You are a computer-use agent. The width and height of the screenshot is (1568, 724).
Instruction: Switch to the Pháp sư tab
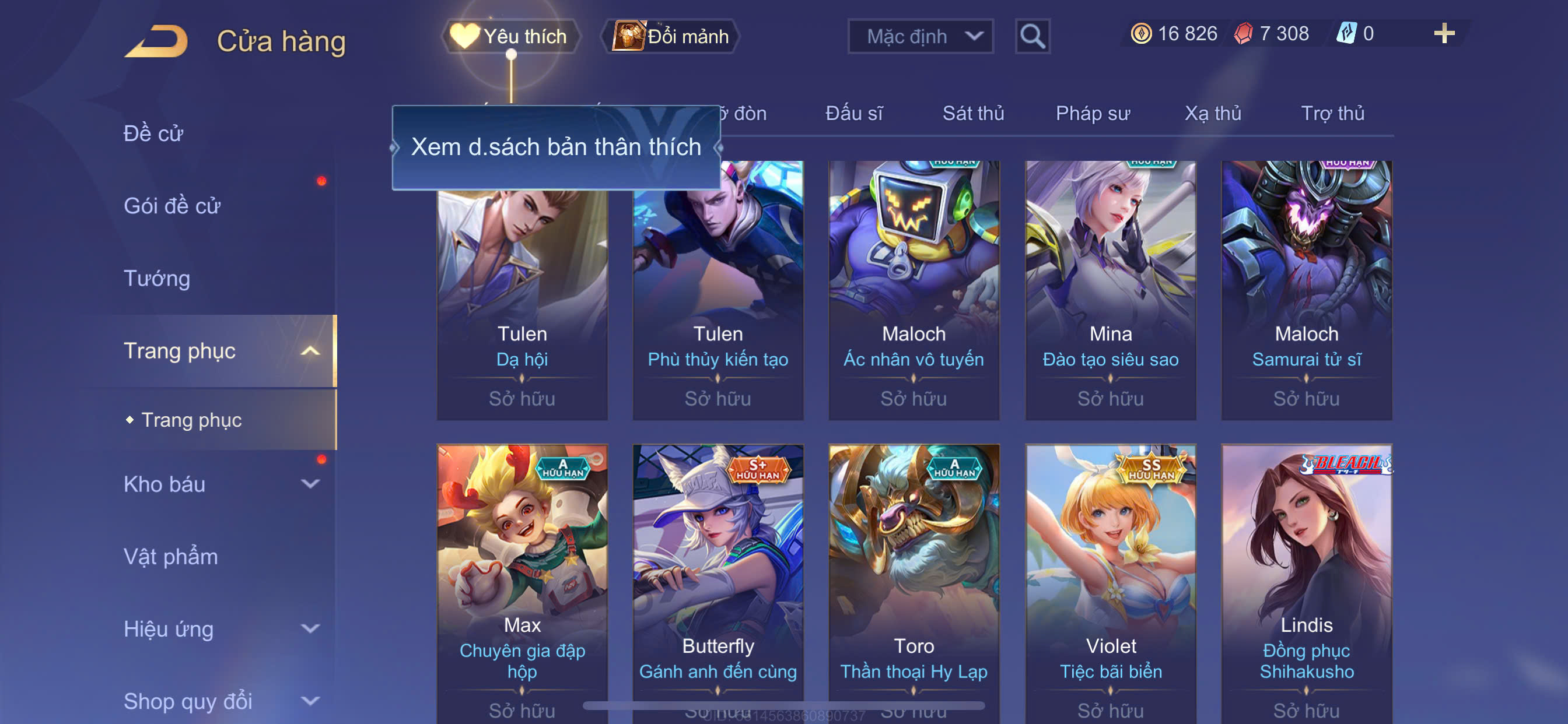(1093, 114)
